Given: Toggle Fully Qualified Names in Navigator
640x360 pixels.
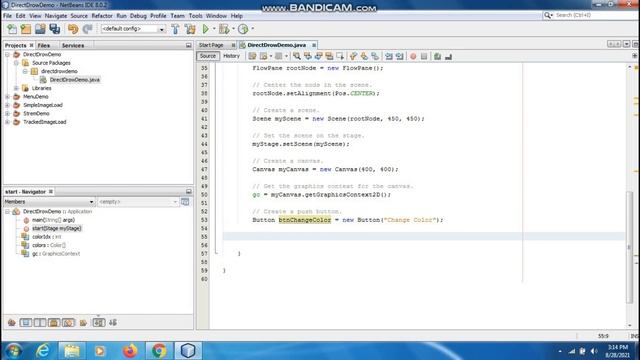Looking at the screenshot, I should click(83, 323).
